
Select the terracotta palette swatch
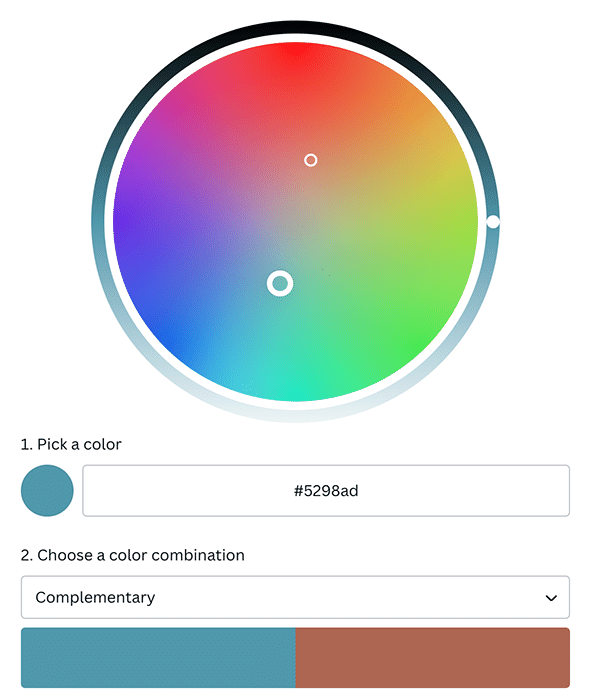click(433, 657)
